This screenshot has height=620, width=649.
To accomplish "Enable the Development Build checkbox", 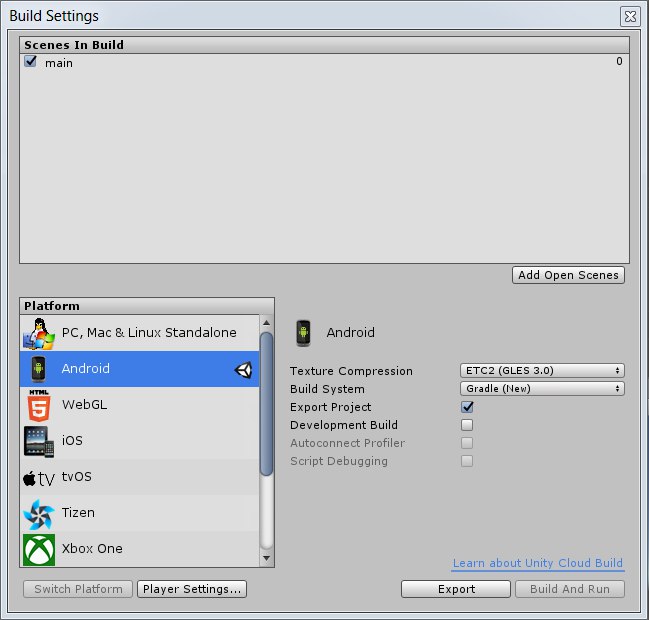I will coord(467,425).
